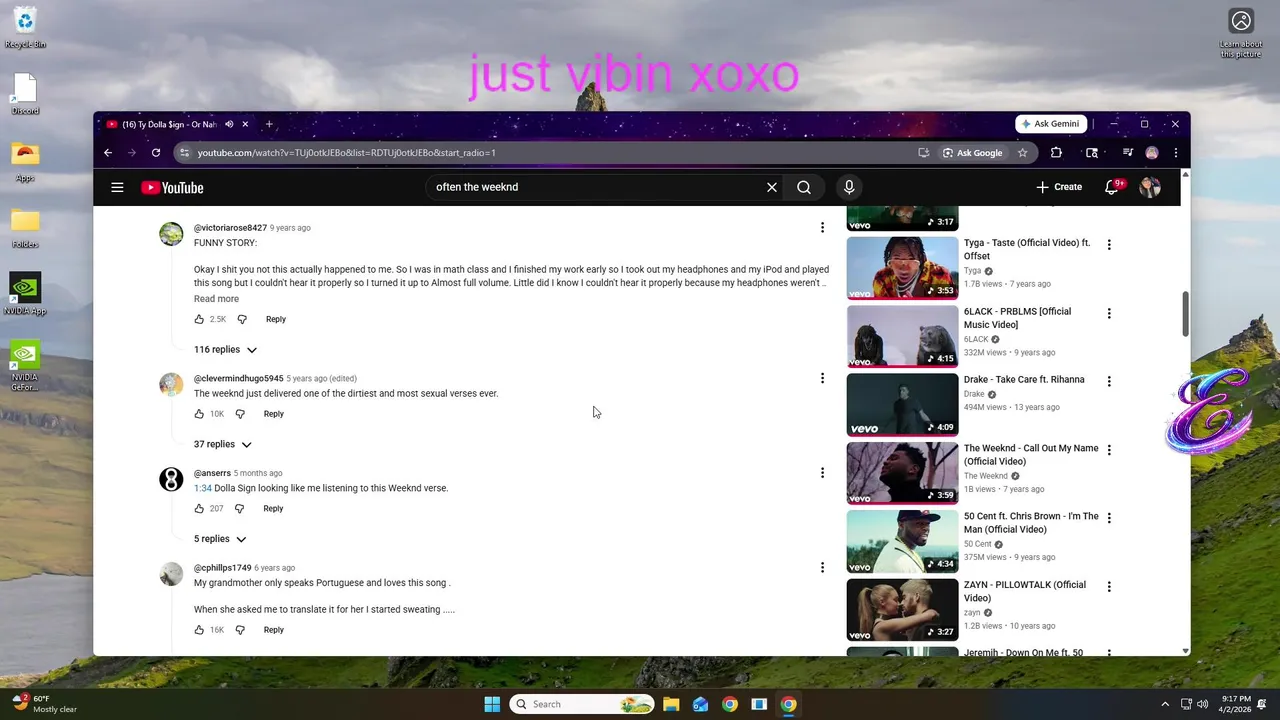Screen dimensions: 1280x720
Task: Open options for anserrs comment
Action: tap(822, 473)
